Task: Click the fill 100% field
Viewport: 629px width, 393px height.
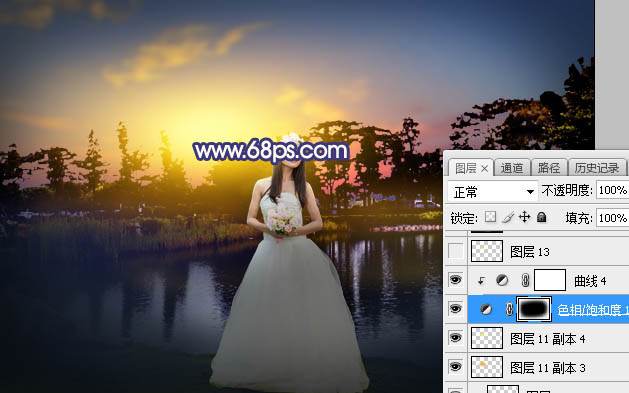Action: 612,218
